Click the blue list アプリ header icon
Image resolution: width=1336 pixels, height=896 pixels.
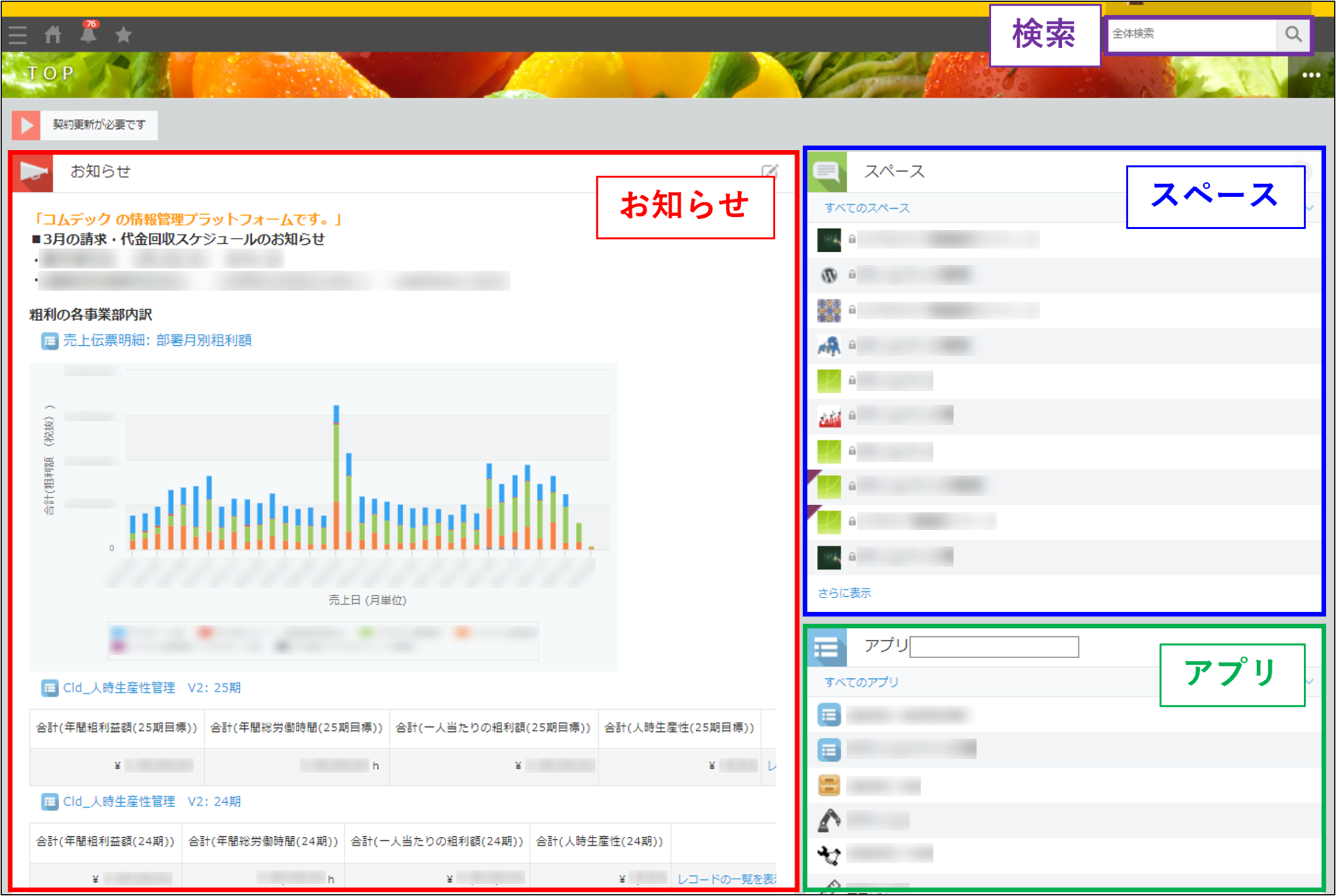pyautogui.click(x=827, y=648)
